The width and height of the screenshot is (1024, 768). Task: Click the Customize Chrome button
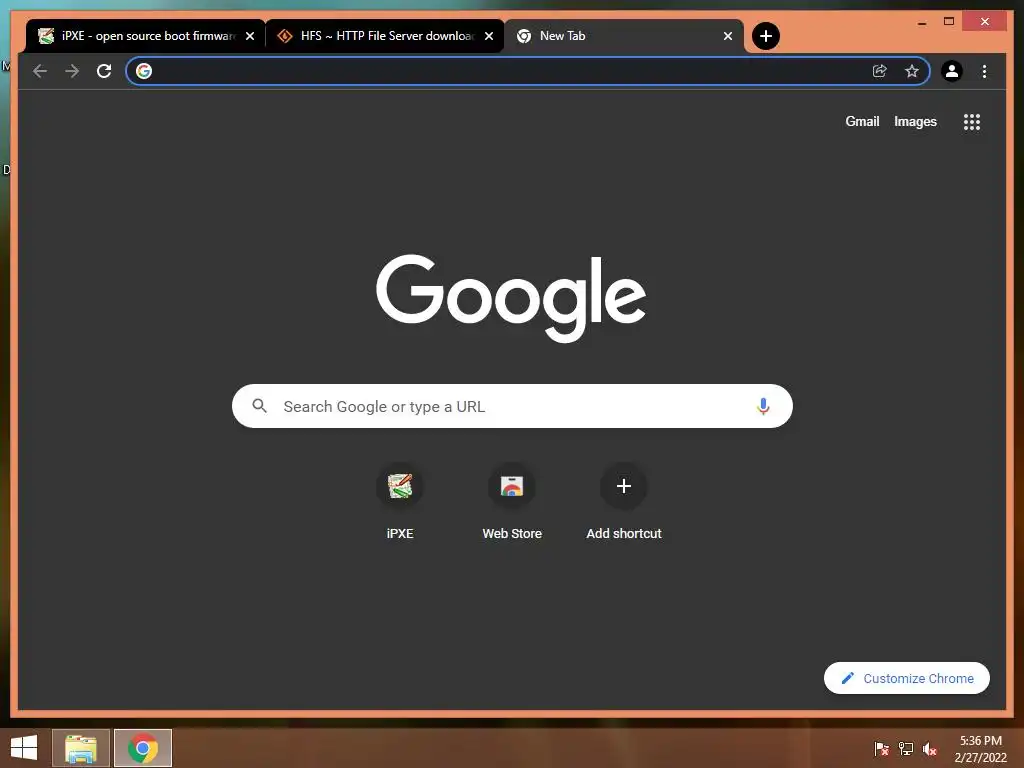point(906,679)
